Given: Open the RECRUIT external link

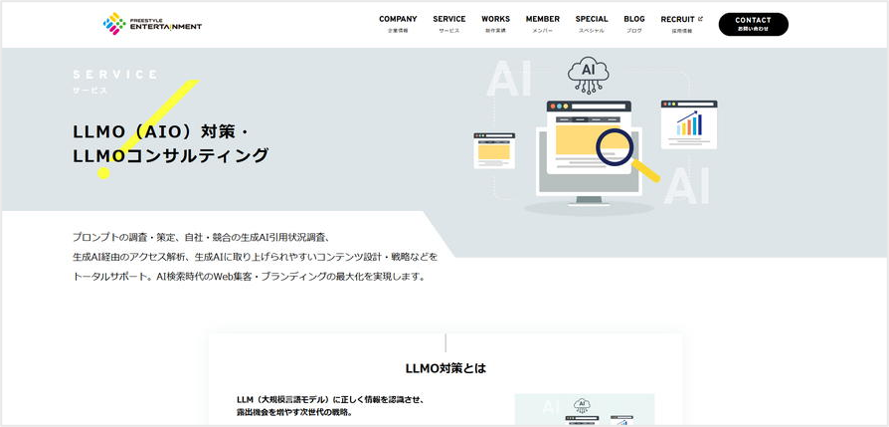Looking at the screenshot, I should (681, 24).
